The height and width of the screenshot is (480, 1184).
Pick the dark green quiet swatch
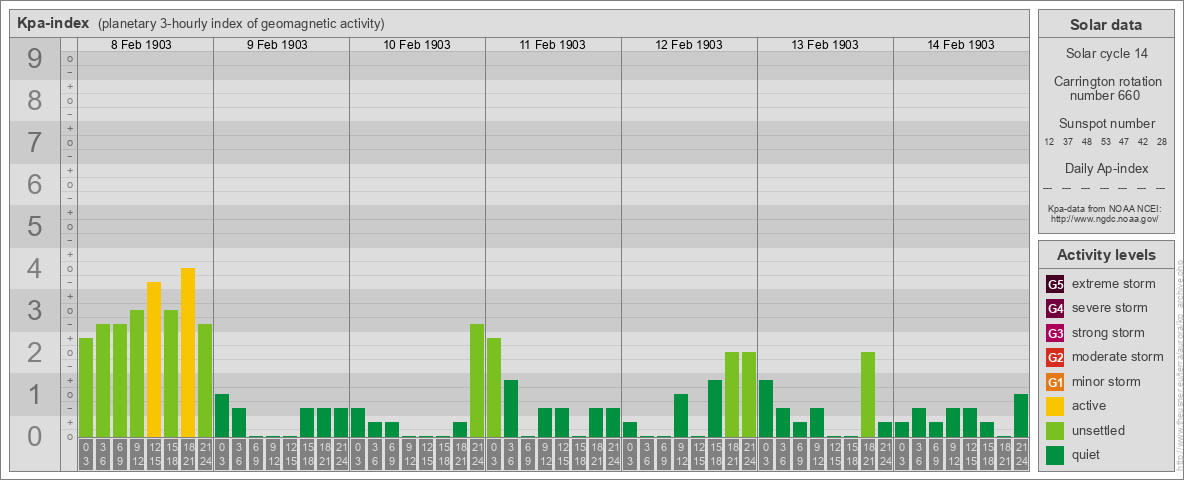[x=1055, y=455]
